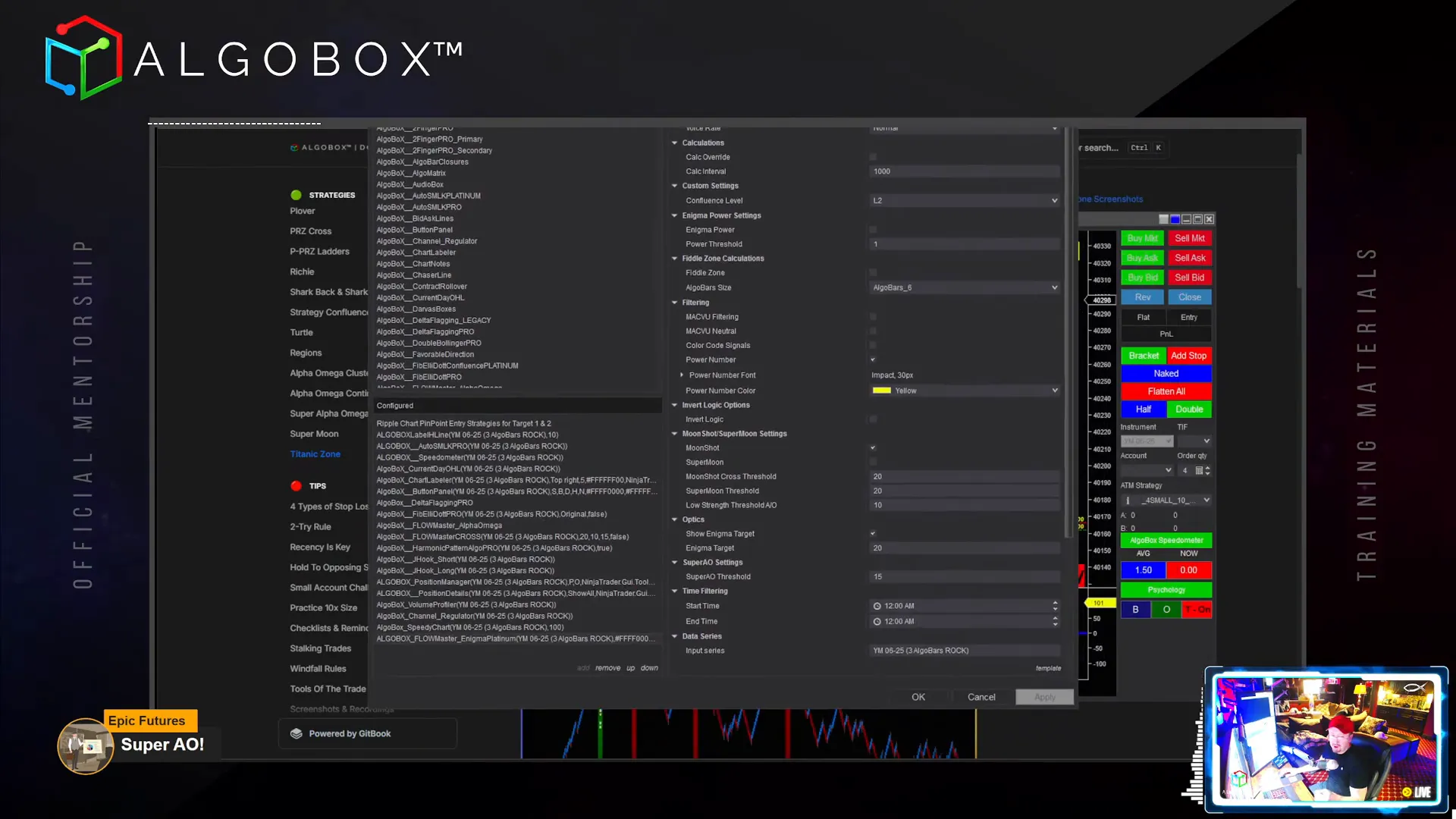Click the blue AVG 1.50 speedometer box
The image size is (1456, 819).
tap(1144, 570)
